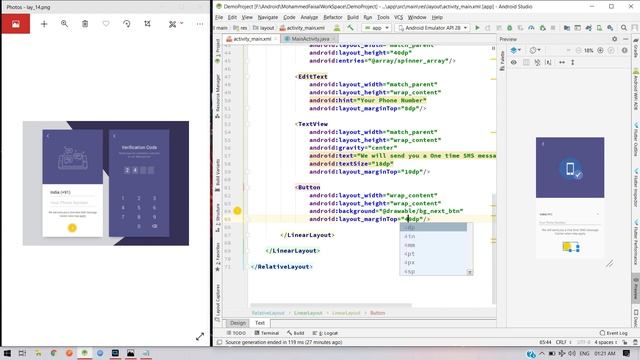Click the zoom magnifier in Photos
640x360 pixels.
click(64, 24)
